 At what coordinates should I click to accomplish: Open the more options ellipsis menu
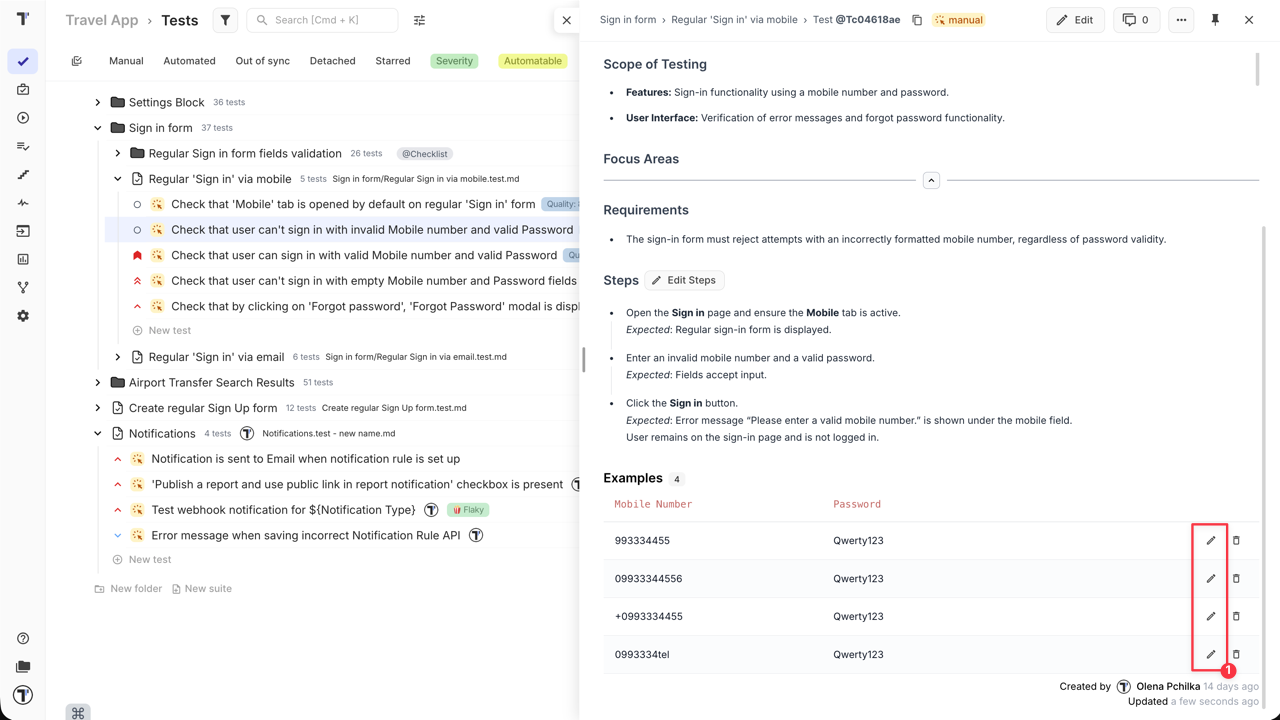[1181, 20]
